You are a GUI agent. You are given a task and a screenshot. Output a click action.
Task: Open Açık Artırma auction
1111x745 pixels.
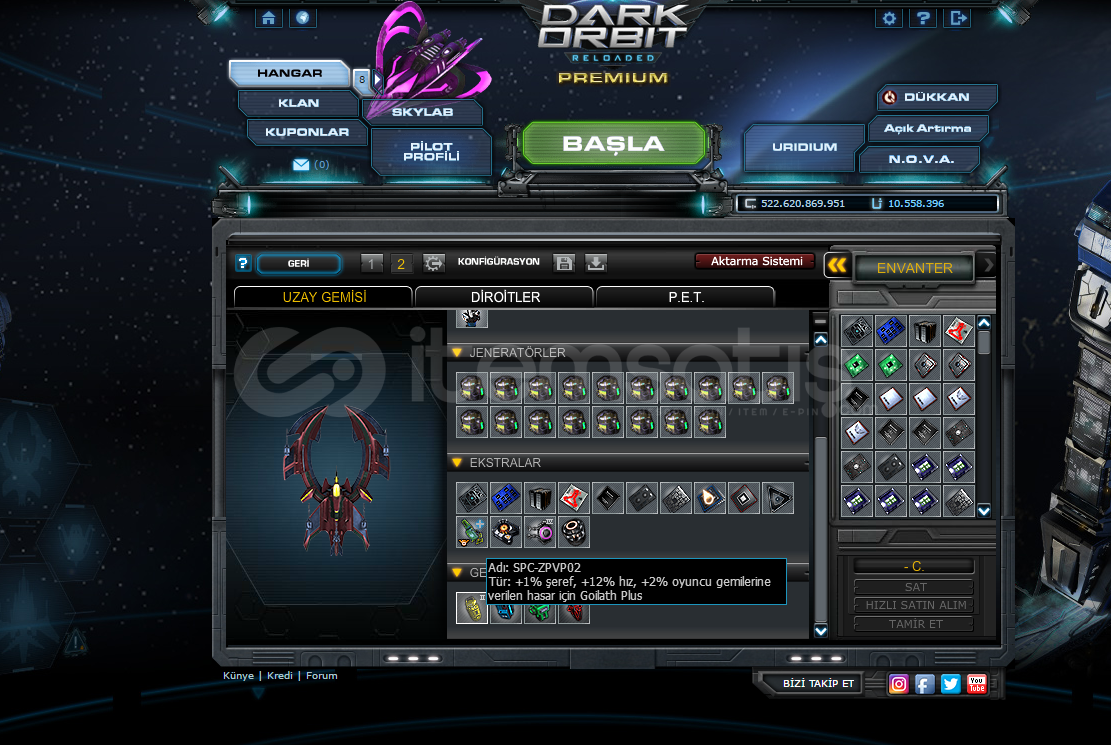[927, 128]
